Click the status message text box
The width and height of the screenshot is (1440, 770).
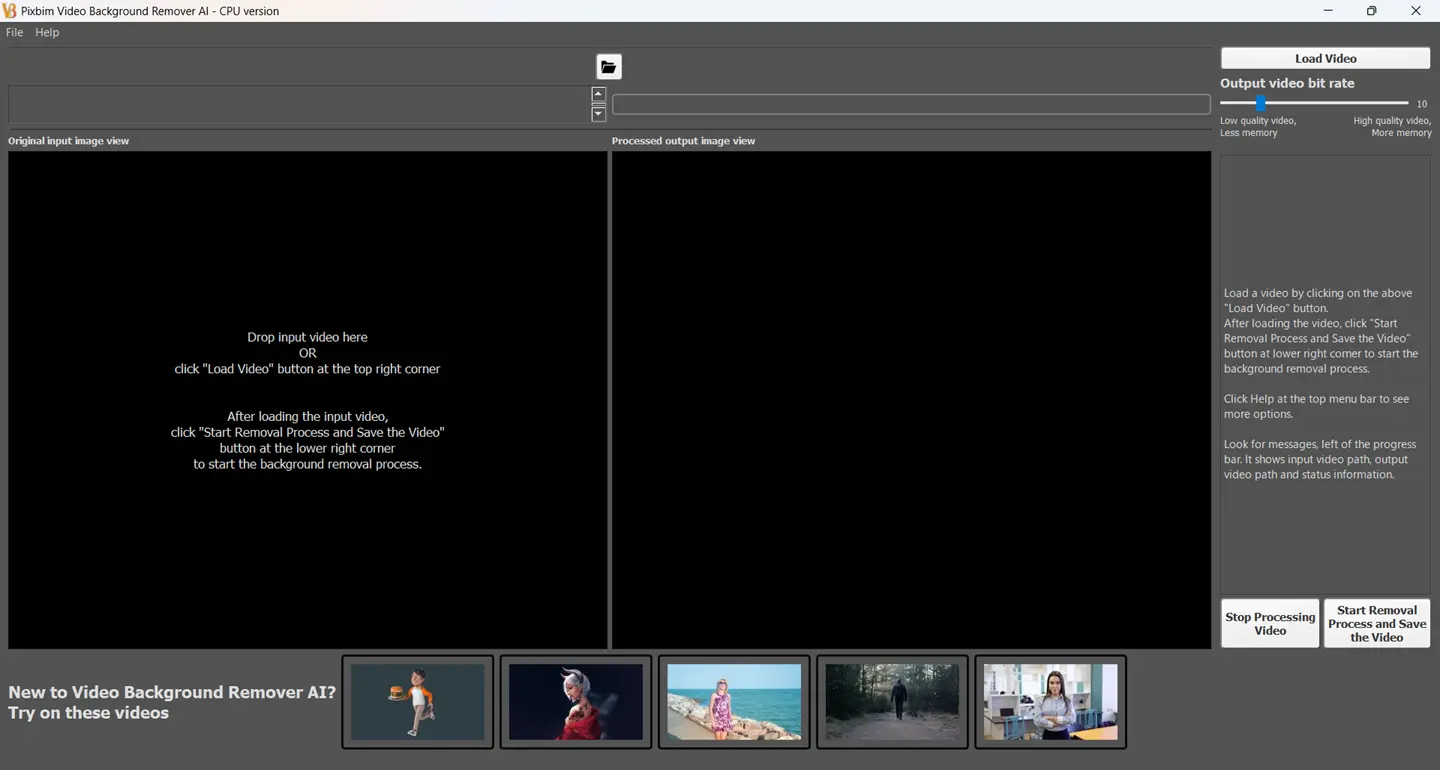pos(299,104)
